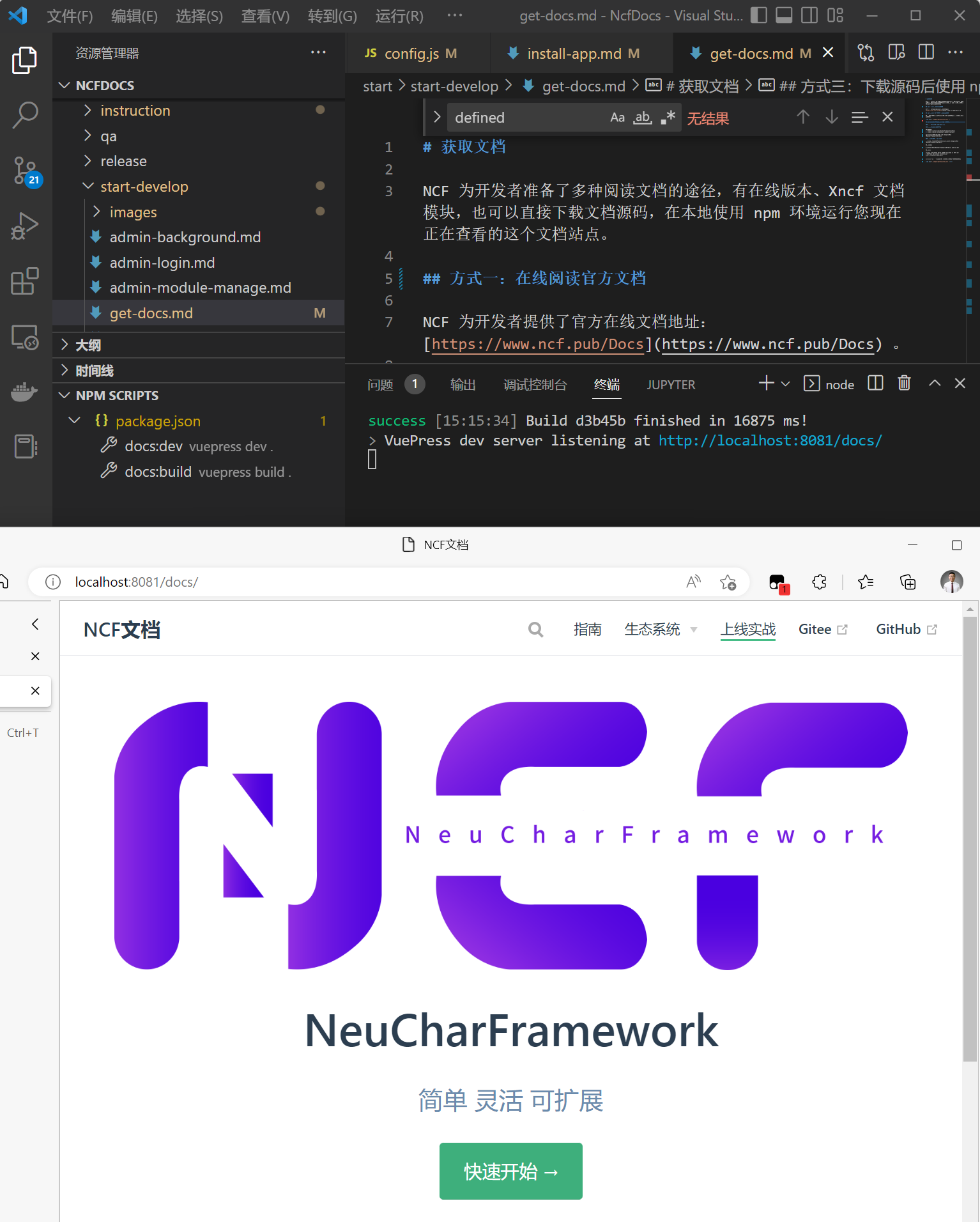Open the 查看(V) menu

(x=265, y=16)
